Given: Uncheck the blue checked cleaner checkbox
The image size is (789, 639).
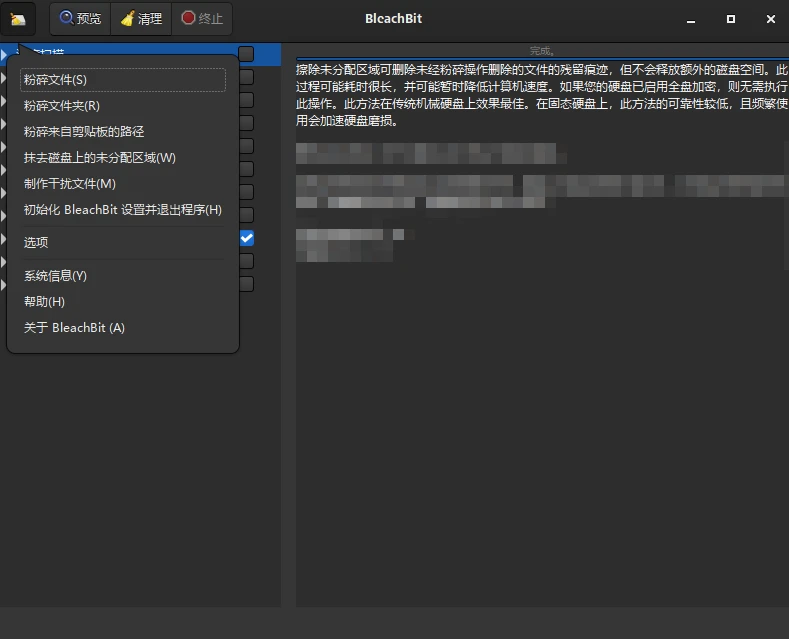Looking at the screenshot, I should click(247, 238).
